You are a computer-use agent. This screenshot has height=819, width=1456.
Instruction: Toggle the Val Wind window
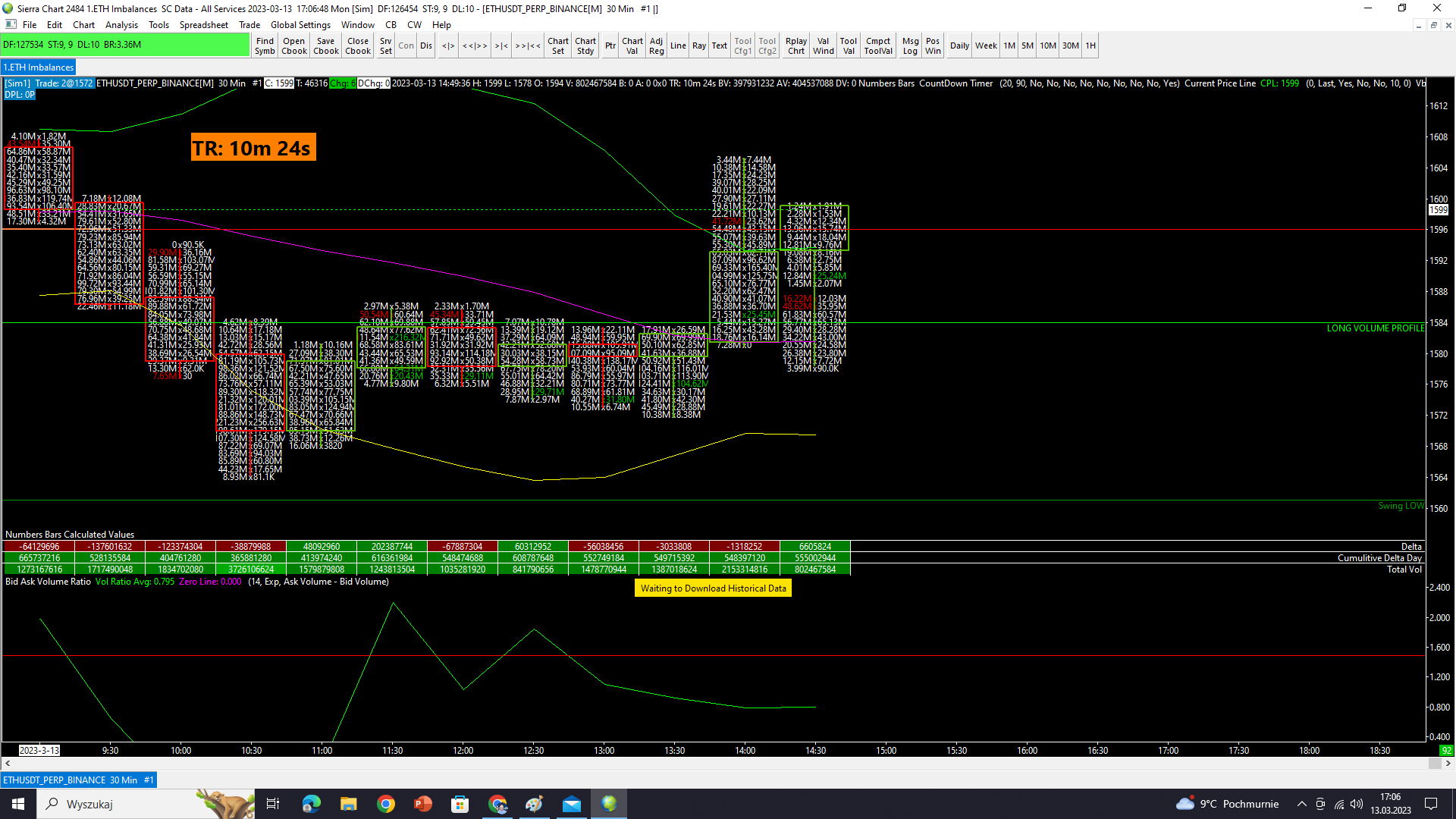(823, 45)
